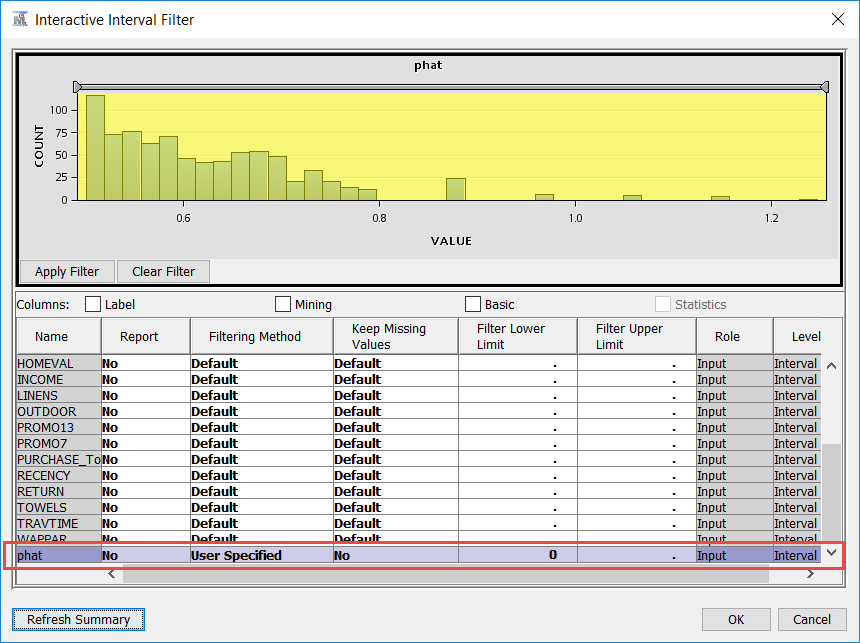This screenshot has width=860, height=643.
Task: Click the Refresh Summary button
Action: tap(78, 619)
